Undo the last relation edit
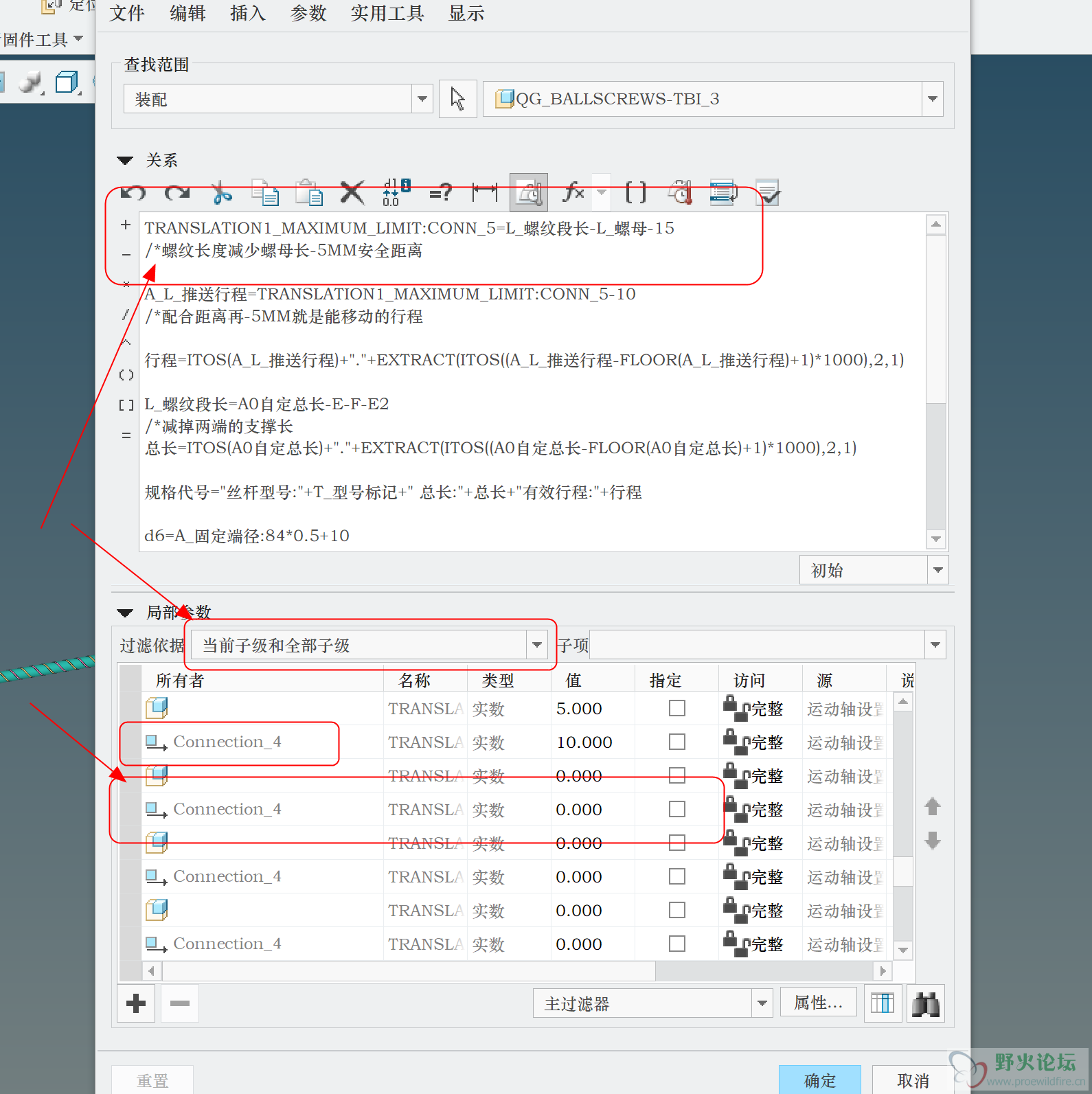The width and height of the screenshot is (1092, 1094). pyautogui.click(x=133, y=193)
